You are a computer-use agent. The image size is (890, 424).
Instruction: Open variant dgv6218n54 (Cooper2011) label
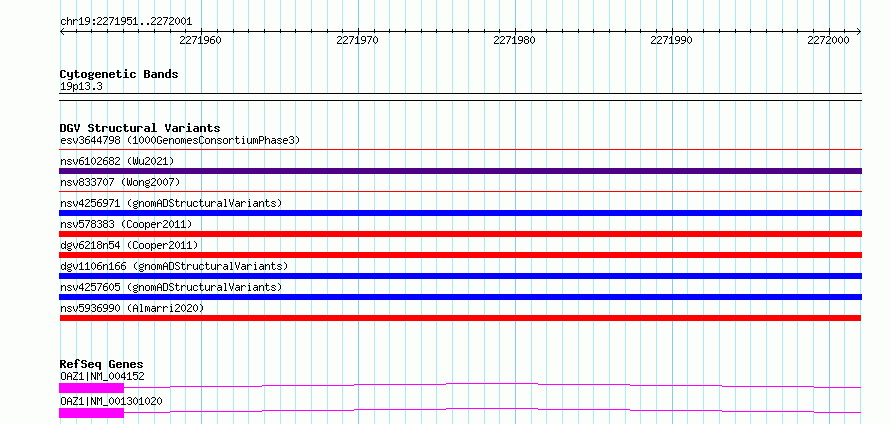(129, 245)
